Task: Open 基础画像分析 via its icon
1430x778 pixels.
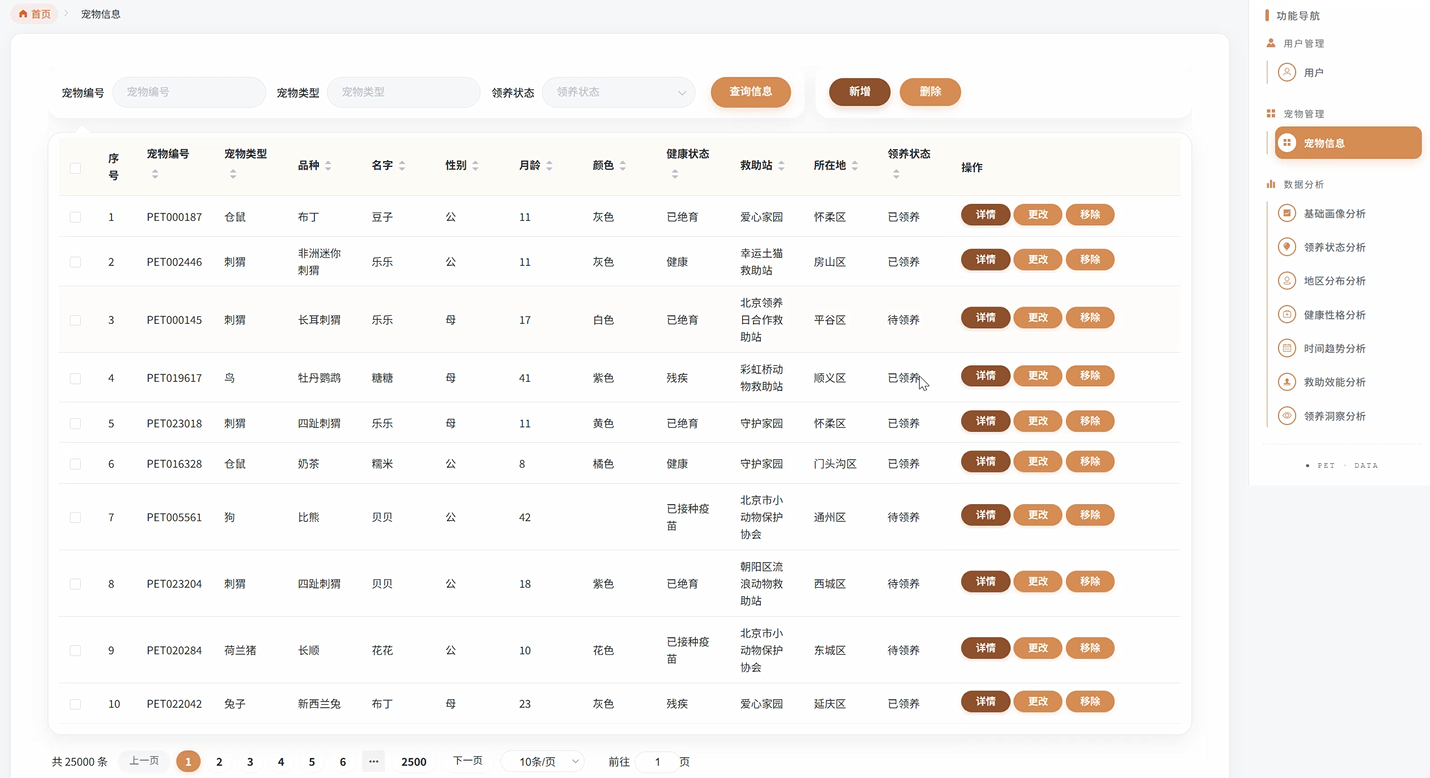Action: point(1287,213)
